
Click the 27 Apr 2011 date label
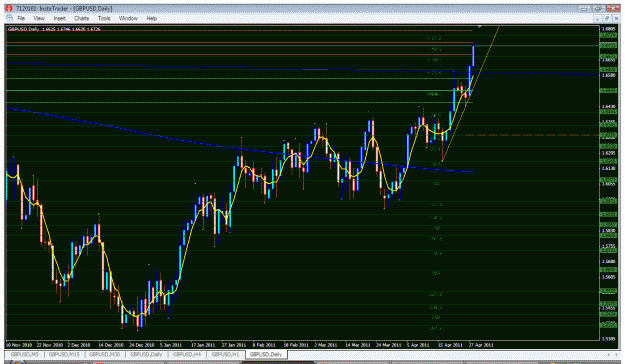click(481, 345)
